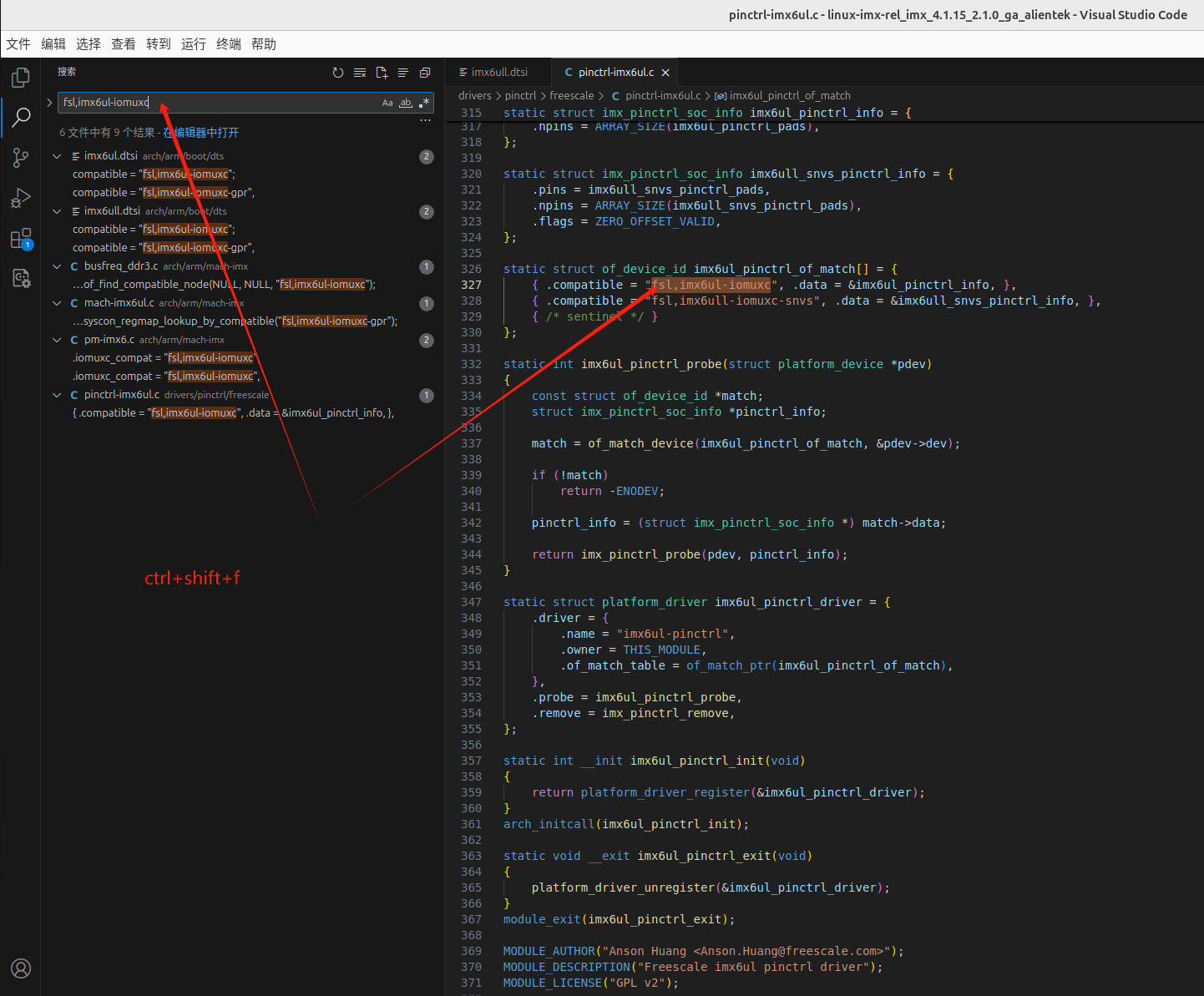This screenshot has height=996, width=1204.
Task: Click the file icon of imx6ul.dtsi result
Action: 76,156
